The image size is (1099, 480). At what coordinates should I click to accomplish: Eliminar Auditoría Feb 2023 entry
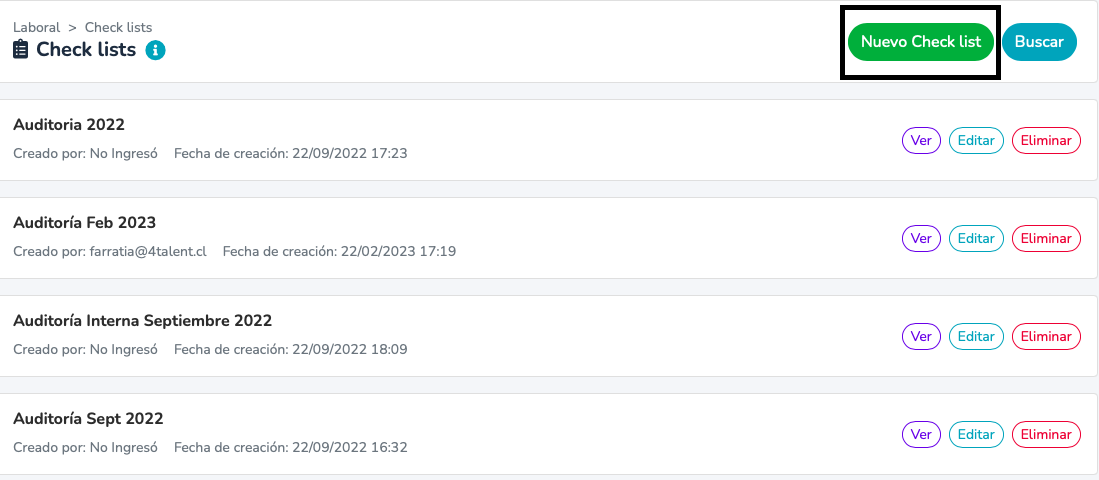point(1046,238)
